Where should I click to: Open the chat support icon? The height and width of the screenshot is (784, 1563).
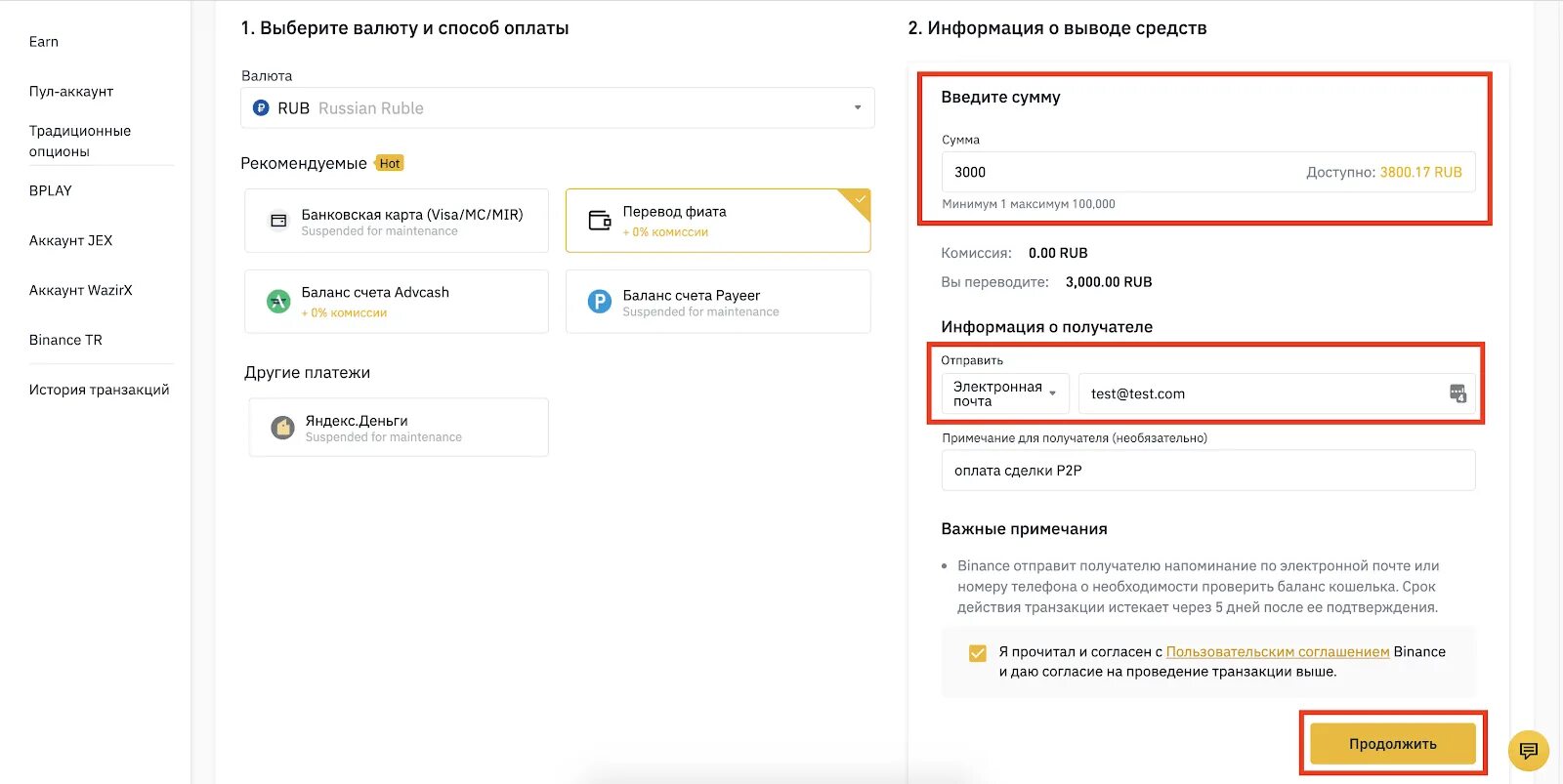point(1529,751)
